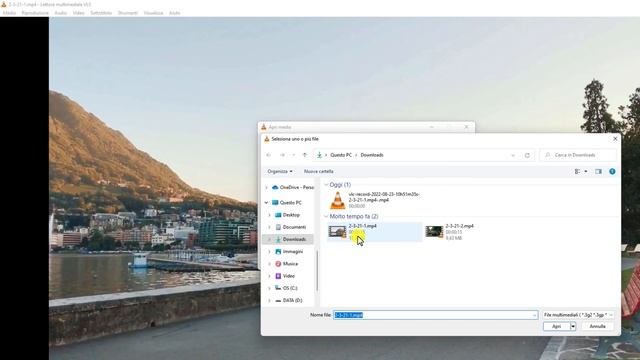This screenshot has height=360, width=640.
Task: Select Questo PC in the sidebar
Action: point(287,202)
